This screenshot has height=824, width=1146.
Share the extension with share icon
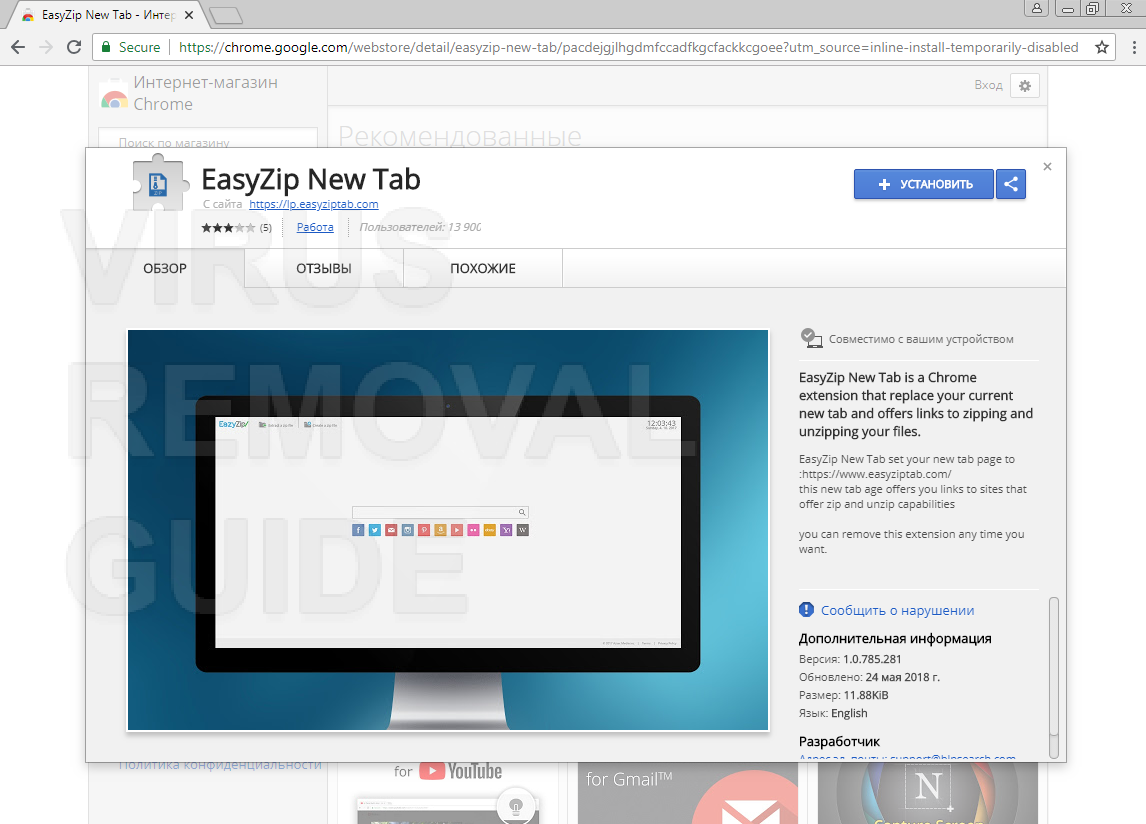[x=1011, y=184]
